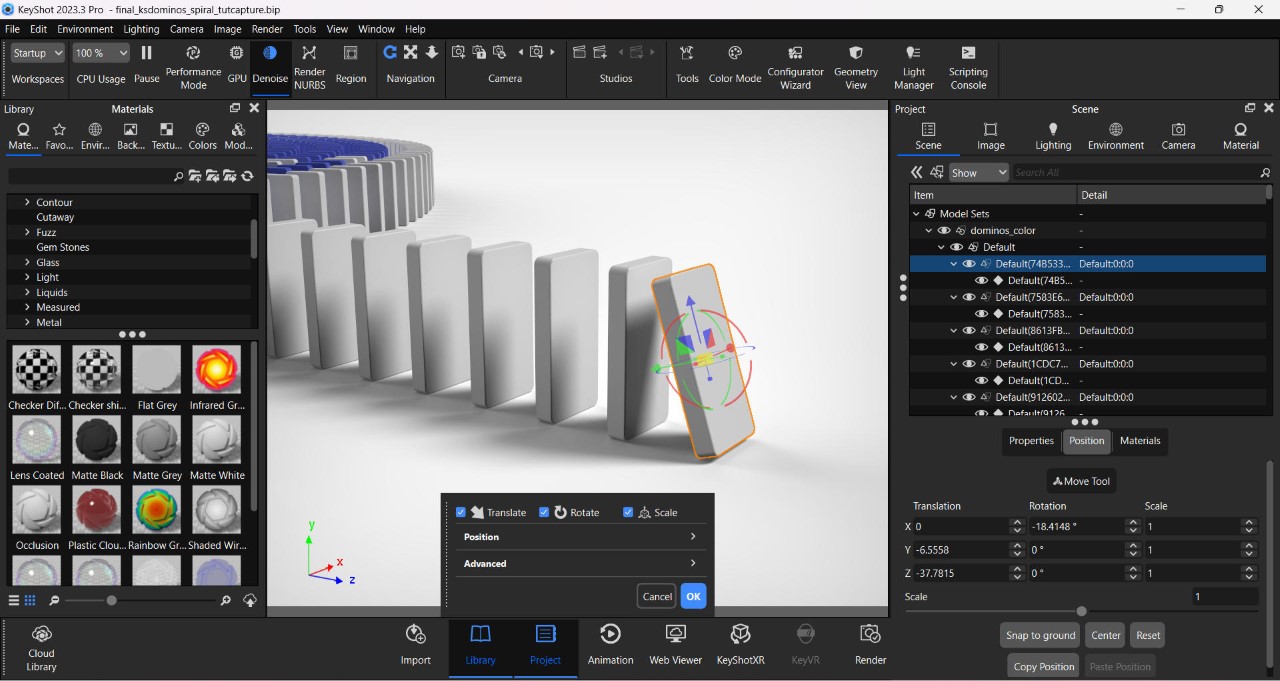The height and width of the screenshot is (681, 1280).
Task: Open the Render menu
Action: point(267,29)
